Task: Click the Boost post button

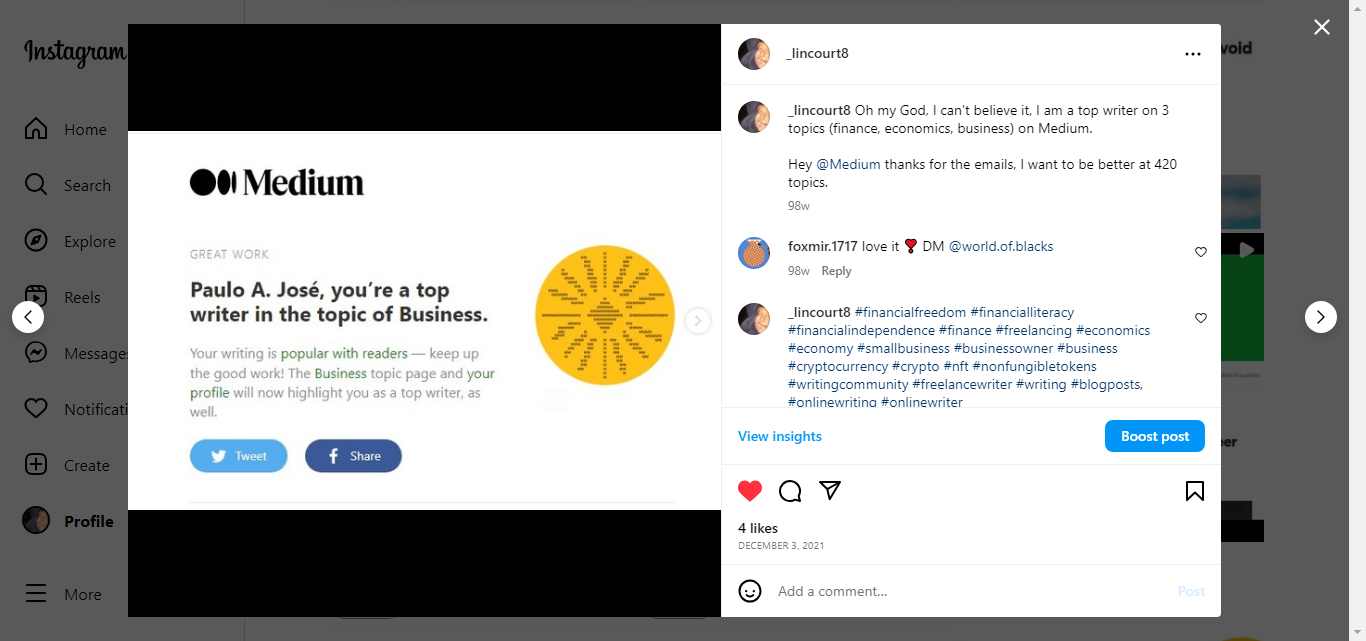Action: 1154,435
